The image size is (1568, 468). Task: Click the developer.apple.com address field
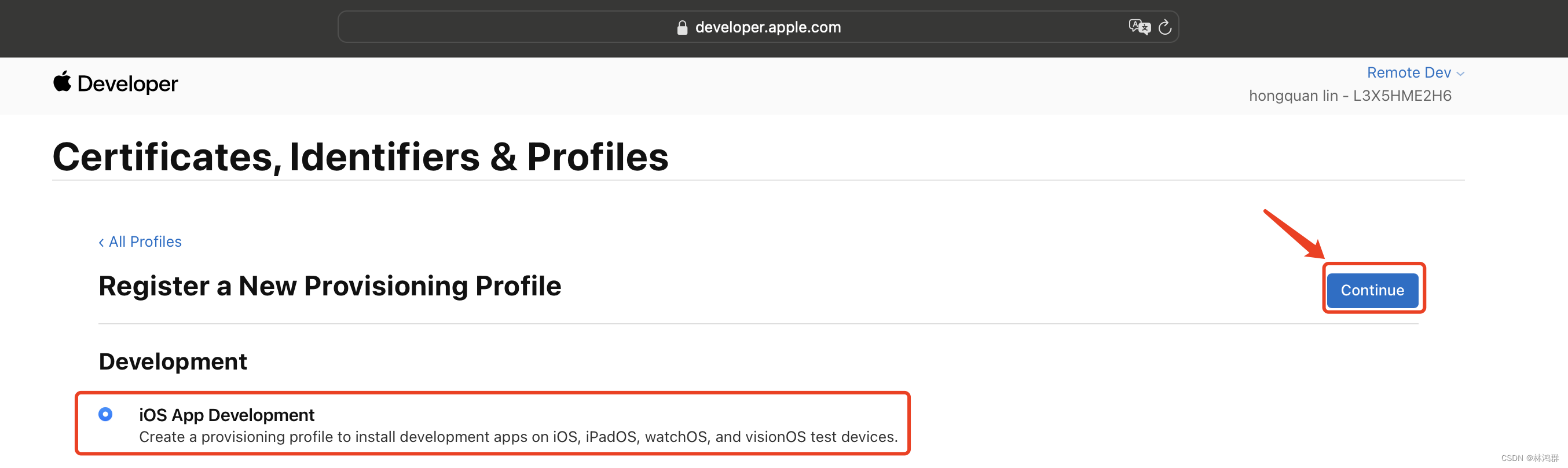pyautogui.click(x=758, y=27)
